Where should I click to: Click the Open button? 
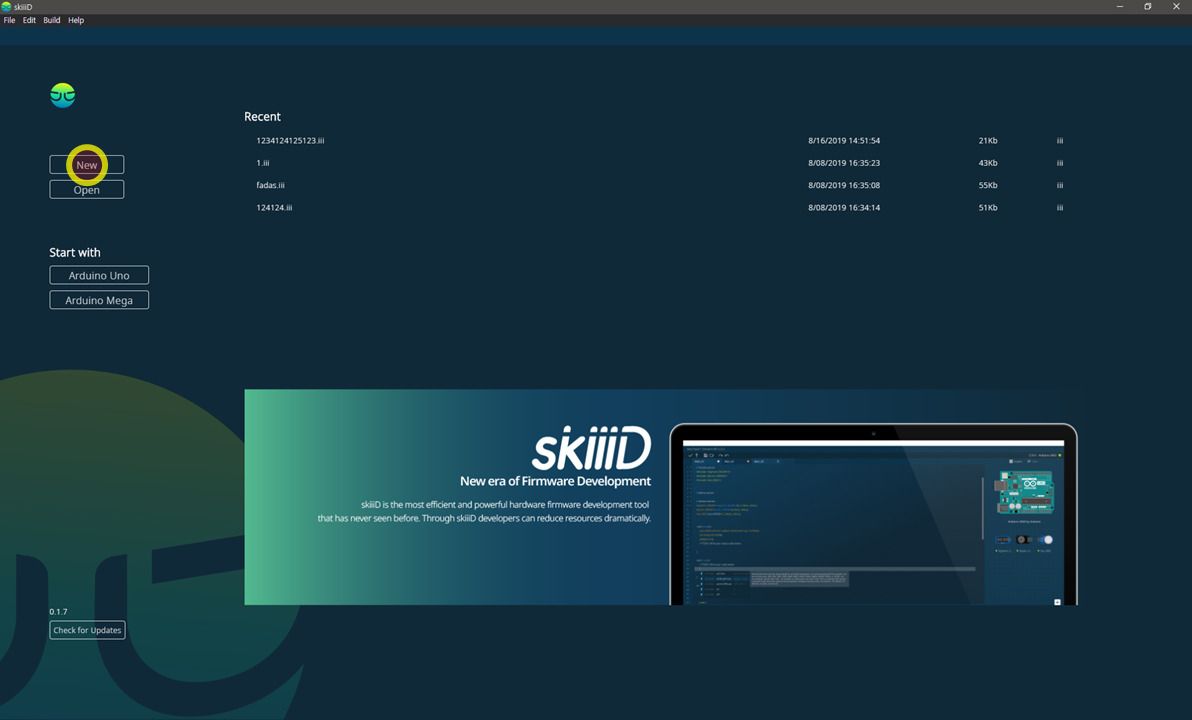87,189
